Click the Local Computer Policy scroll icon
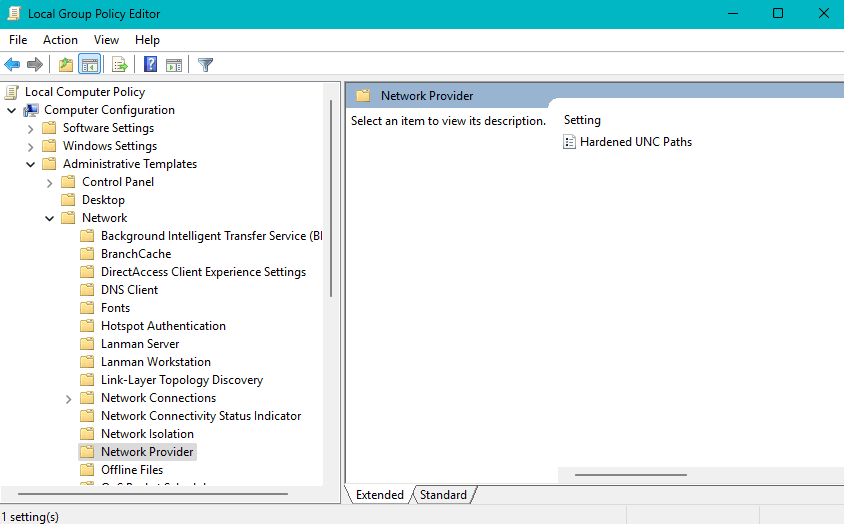This screenshot has width=844, height=524. [x=12, y=92]
